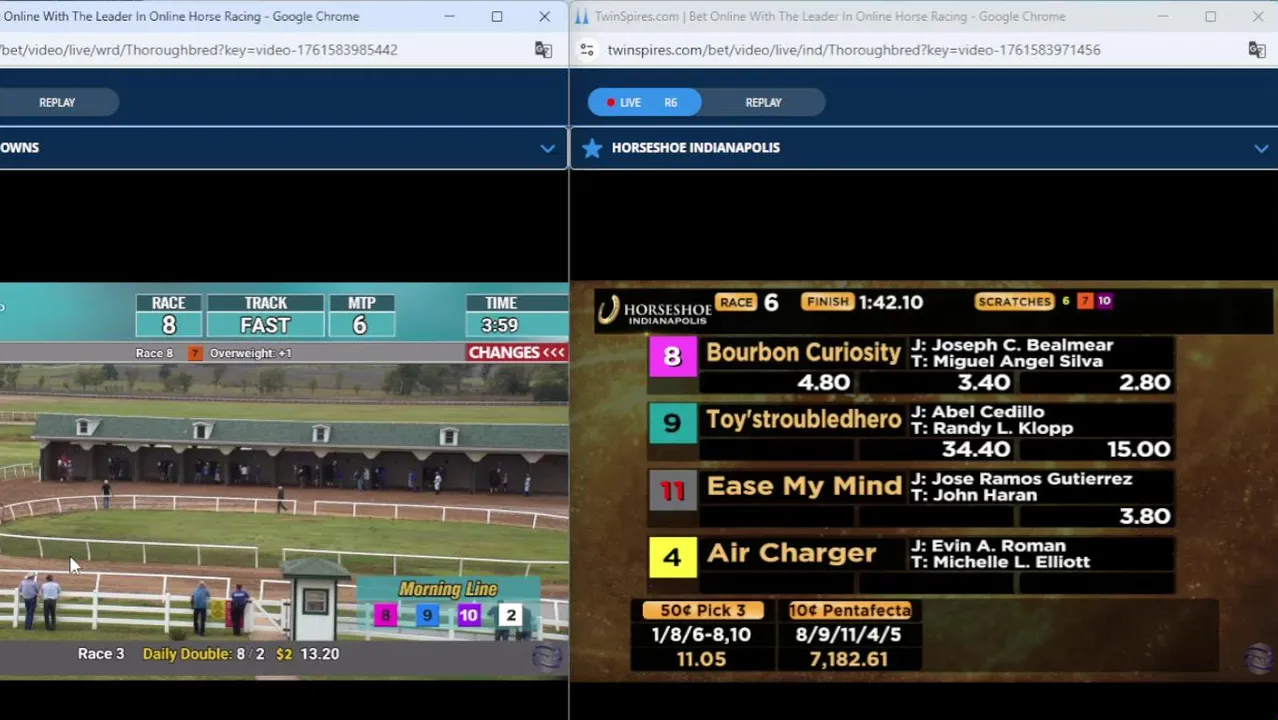Image resolution: width=1278 pixels, height=720 pixels.
Task: Click place payout 34.40 for Toy'stroubledhero
Action: click(976, 449)
